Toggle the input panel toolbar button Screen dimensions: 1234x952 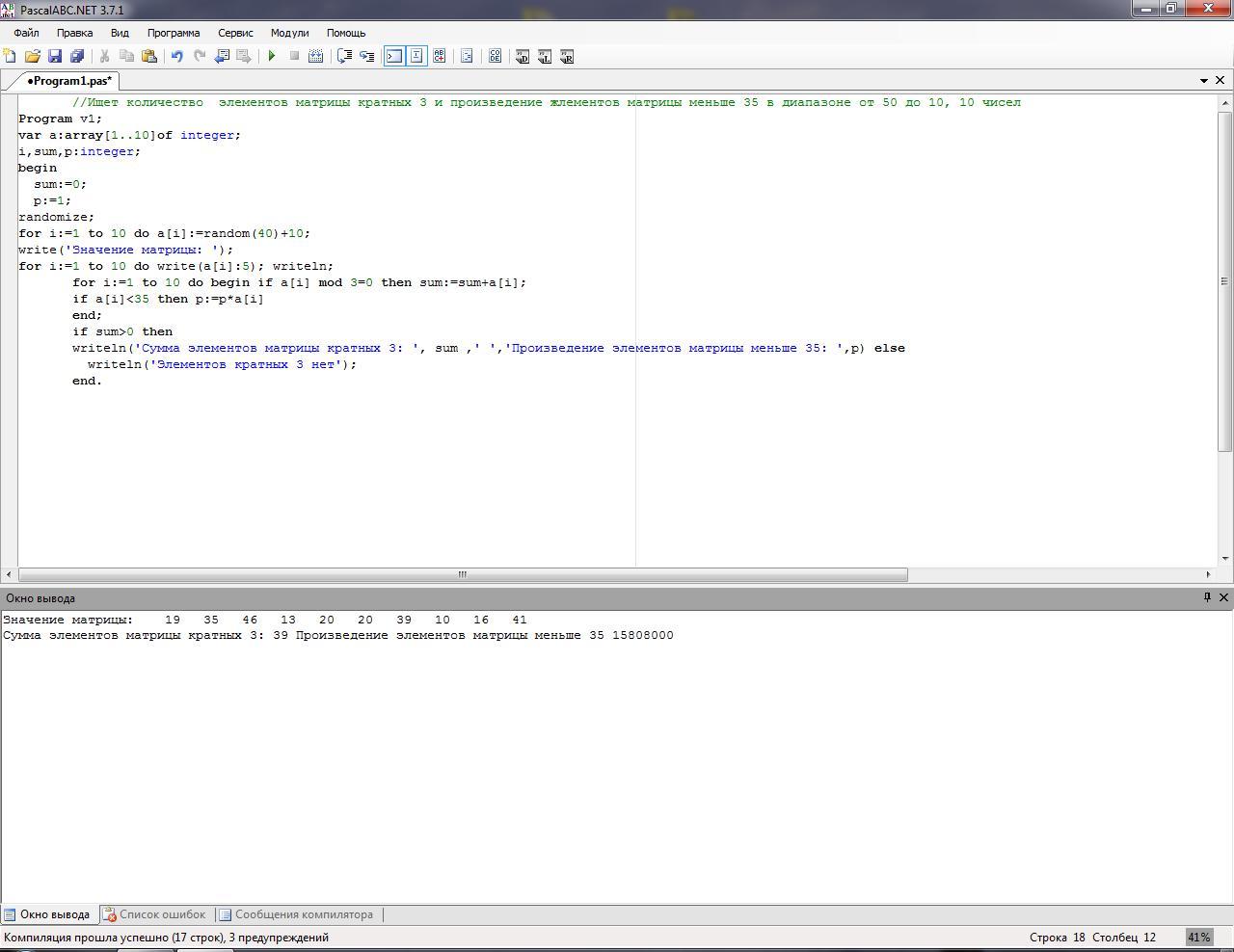(x=416, y=56)
